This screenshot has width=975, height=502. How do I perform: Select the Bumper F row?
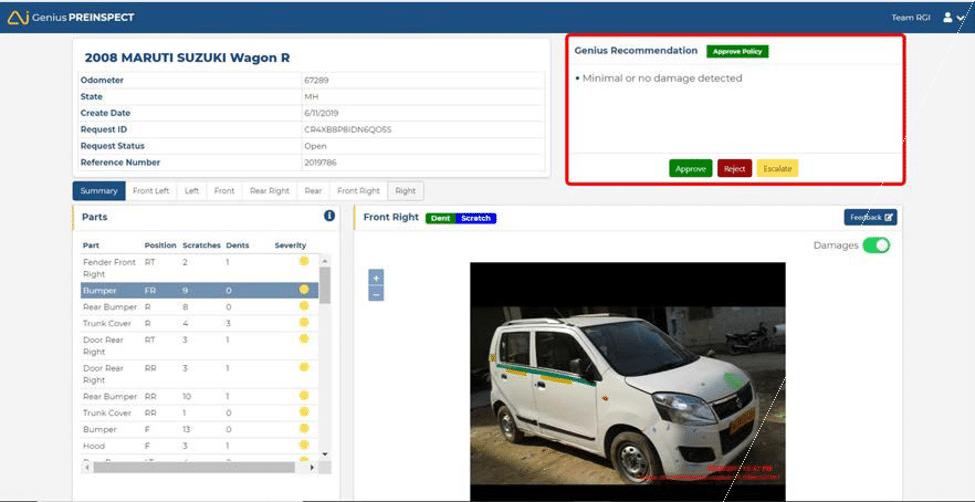coord(200,429)
